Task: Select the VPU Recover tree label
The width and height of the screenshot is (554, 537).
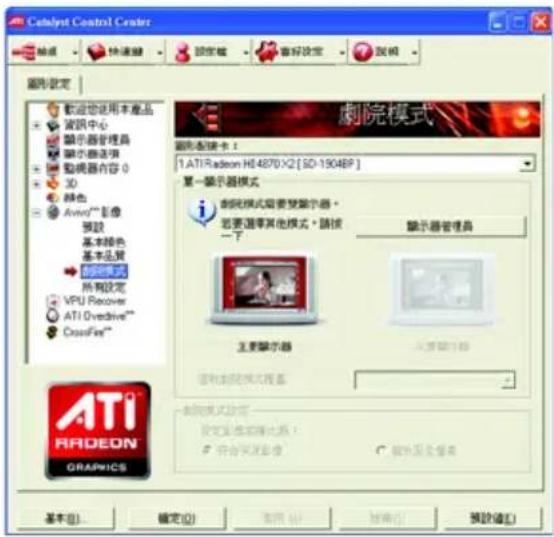Action: point(95,301)
